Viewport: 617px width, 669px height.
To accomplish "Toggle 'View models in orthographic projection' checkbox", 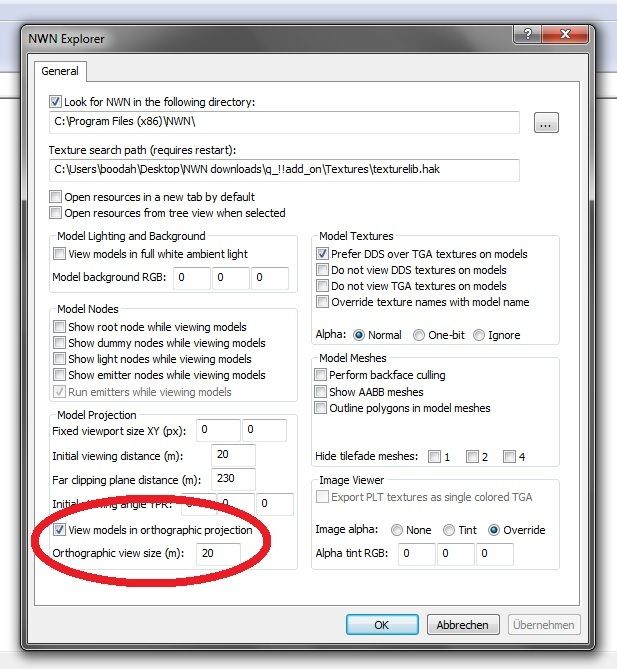I will (x=60, y=529).
